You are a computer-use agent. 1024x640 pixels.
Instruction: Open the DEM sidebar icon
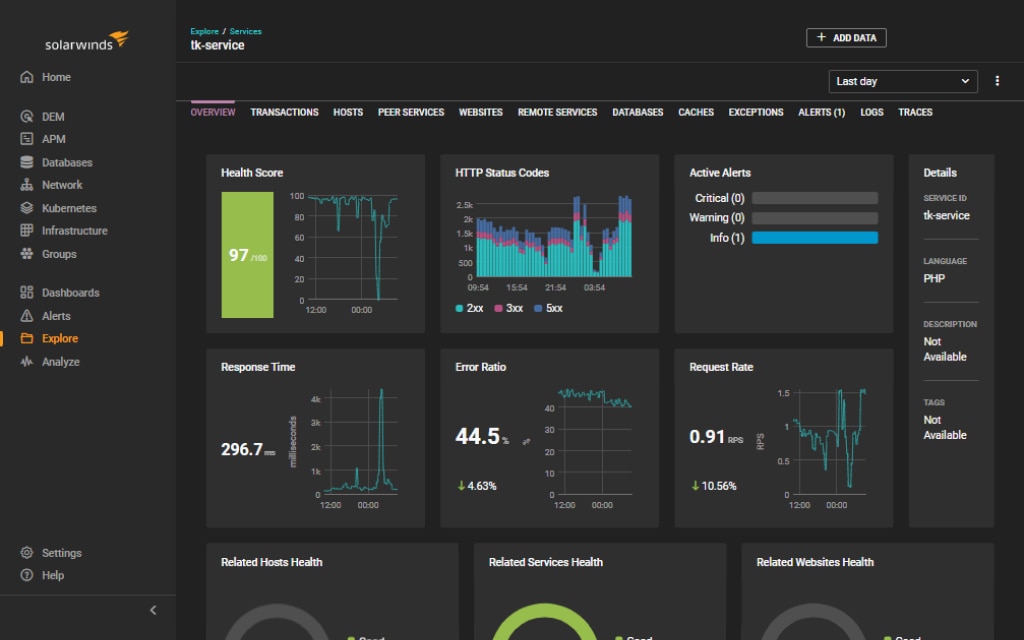[27, 116]
